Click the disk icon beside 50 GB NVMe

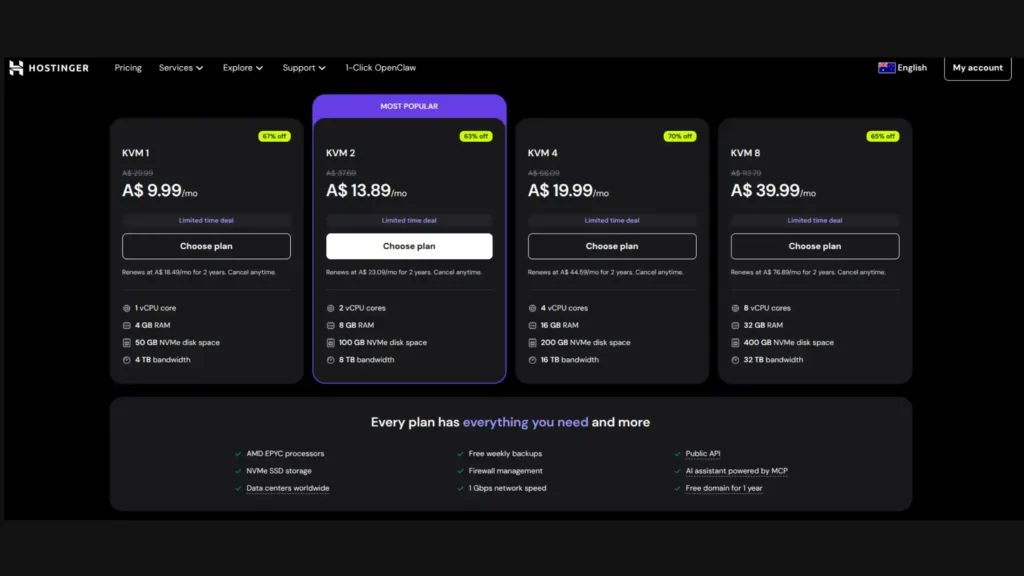point(127,343)
